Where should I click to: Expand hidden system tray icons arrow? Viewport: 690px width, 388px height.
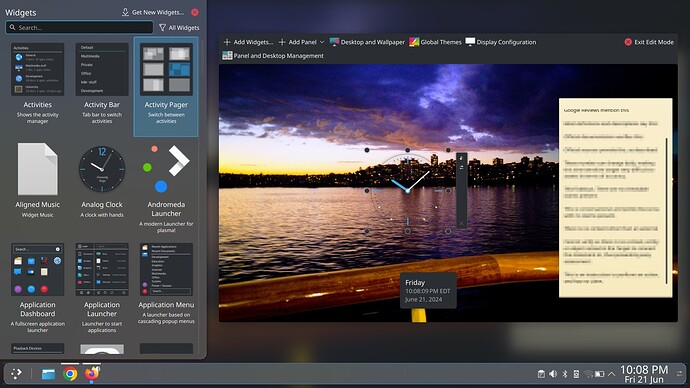tap(611, 374)
